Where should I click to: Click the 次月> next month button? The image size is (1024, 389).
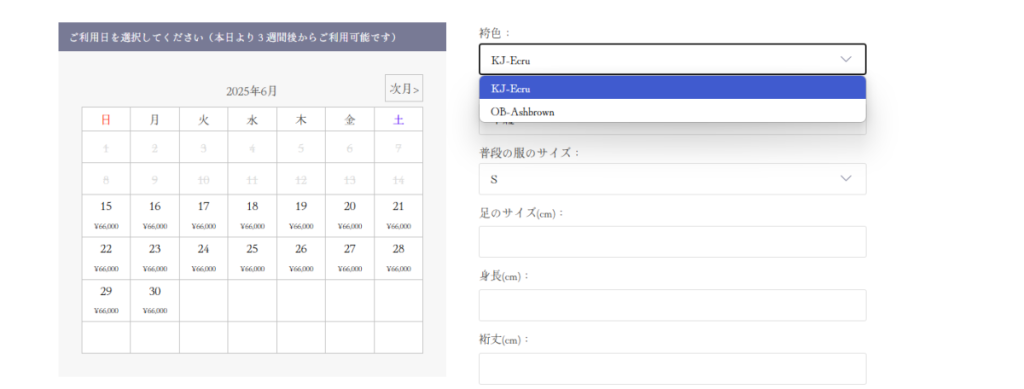tap(404, 88)
